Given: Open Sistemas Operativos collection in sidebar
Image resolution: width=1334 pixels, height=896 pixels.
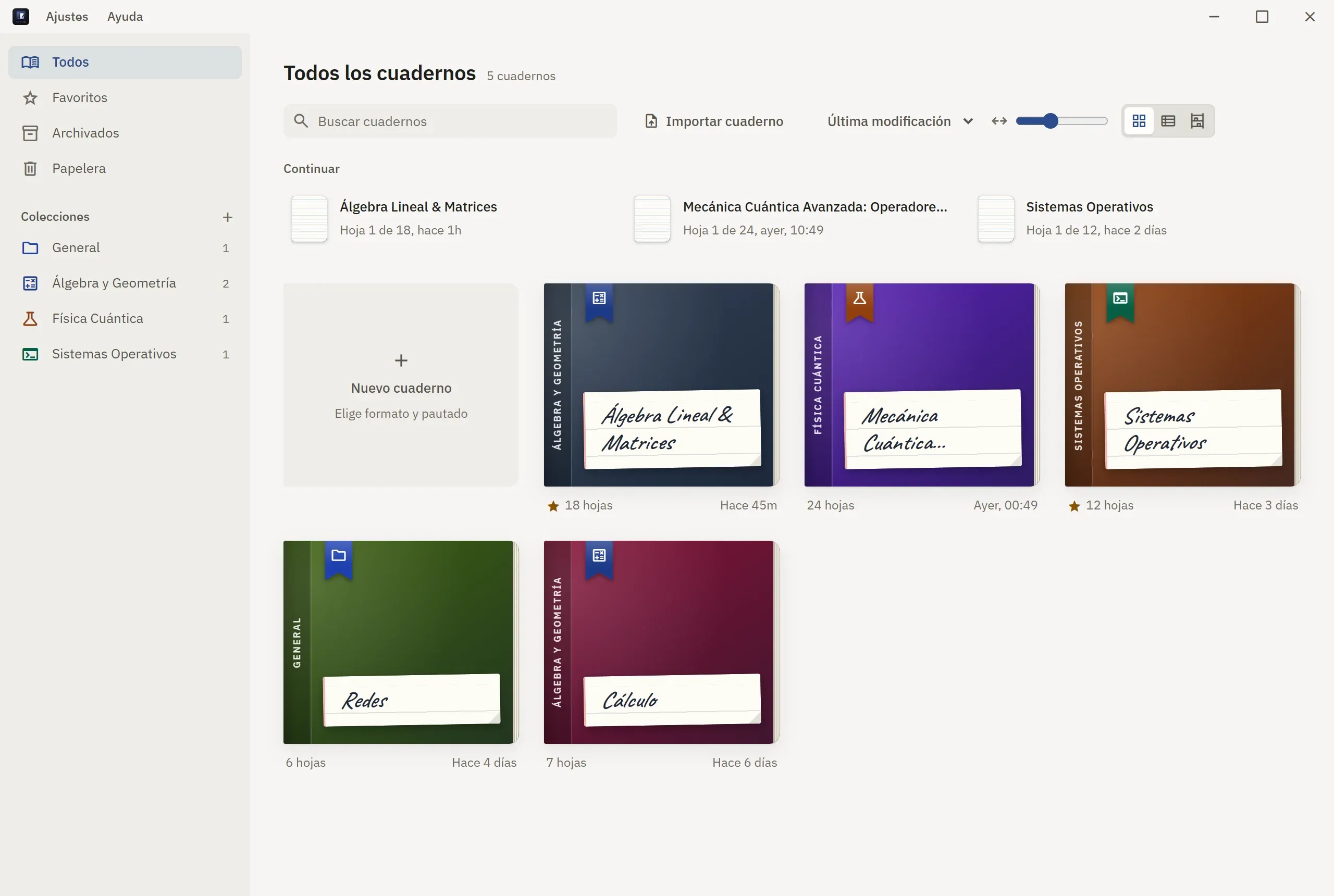Looking at the screenshot, I should pyautogui.click(x=125, y=354).
